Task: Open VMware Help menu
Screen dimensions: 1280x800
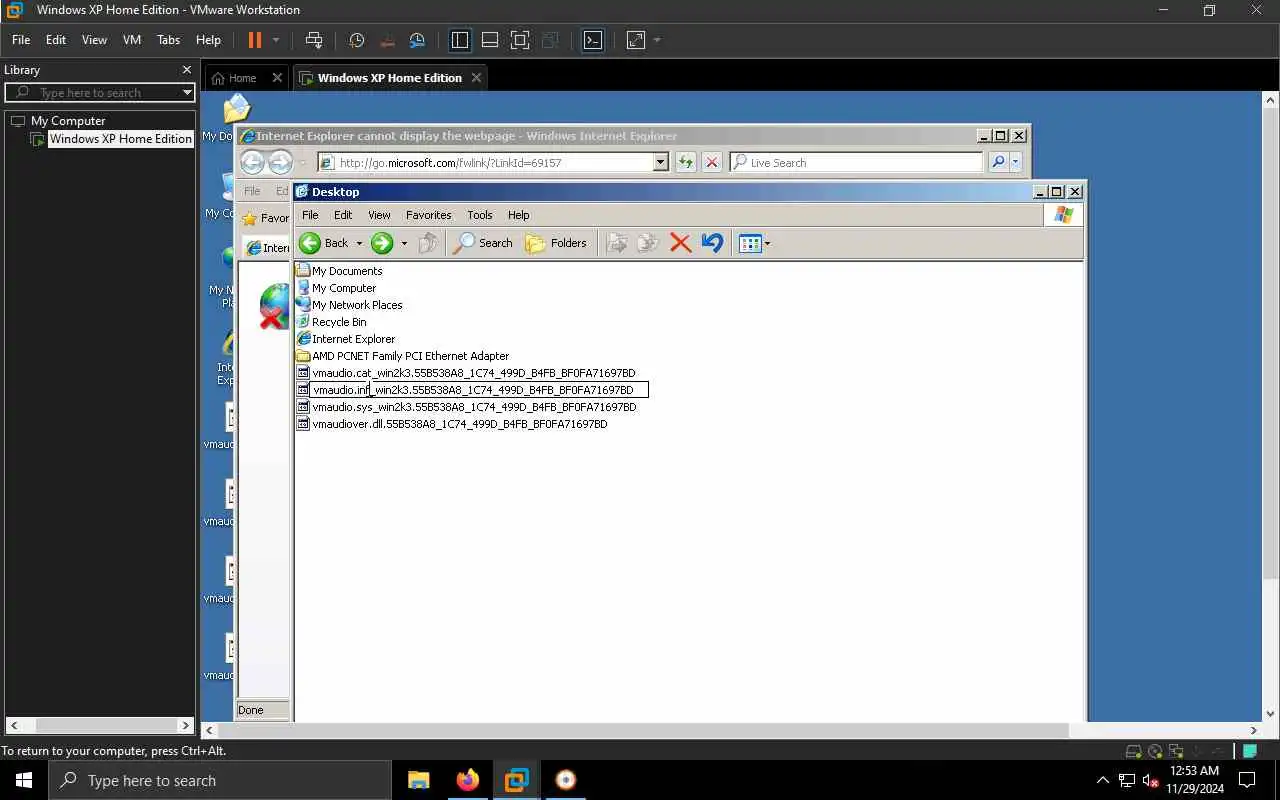Action: pyautogui.click(x=208, y=40)
